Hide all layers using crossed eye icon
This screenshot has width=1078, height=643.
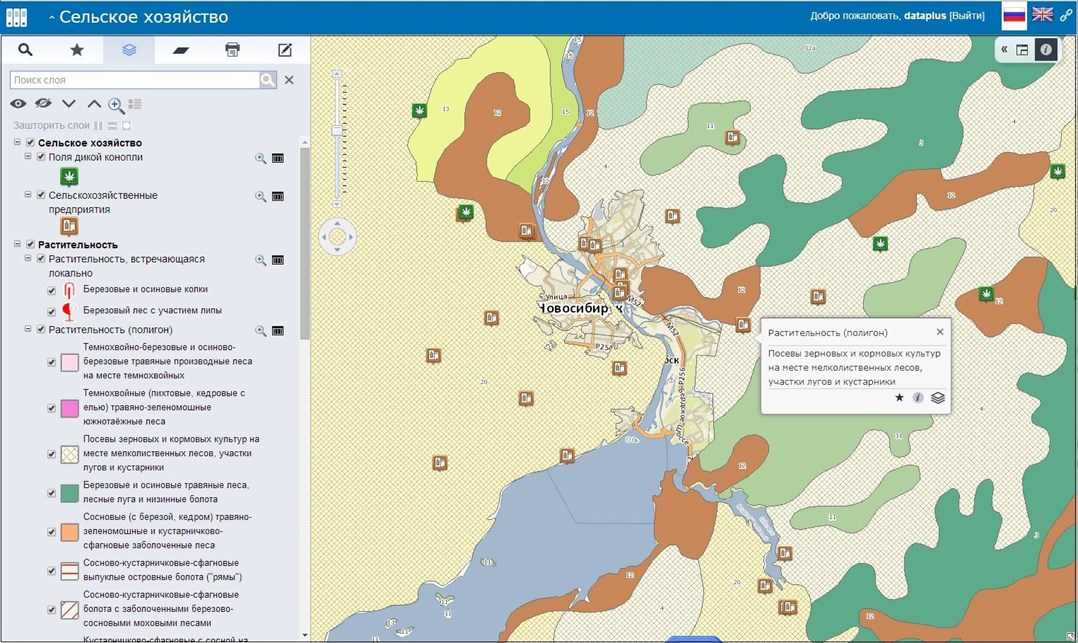pos(43,104)
